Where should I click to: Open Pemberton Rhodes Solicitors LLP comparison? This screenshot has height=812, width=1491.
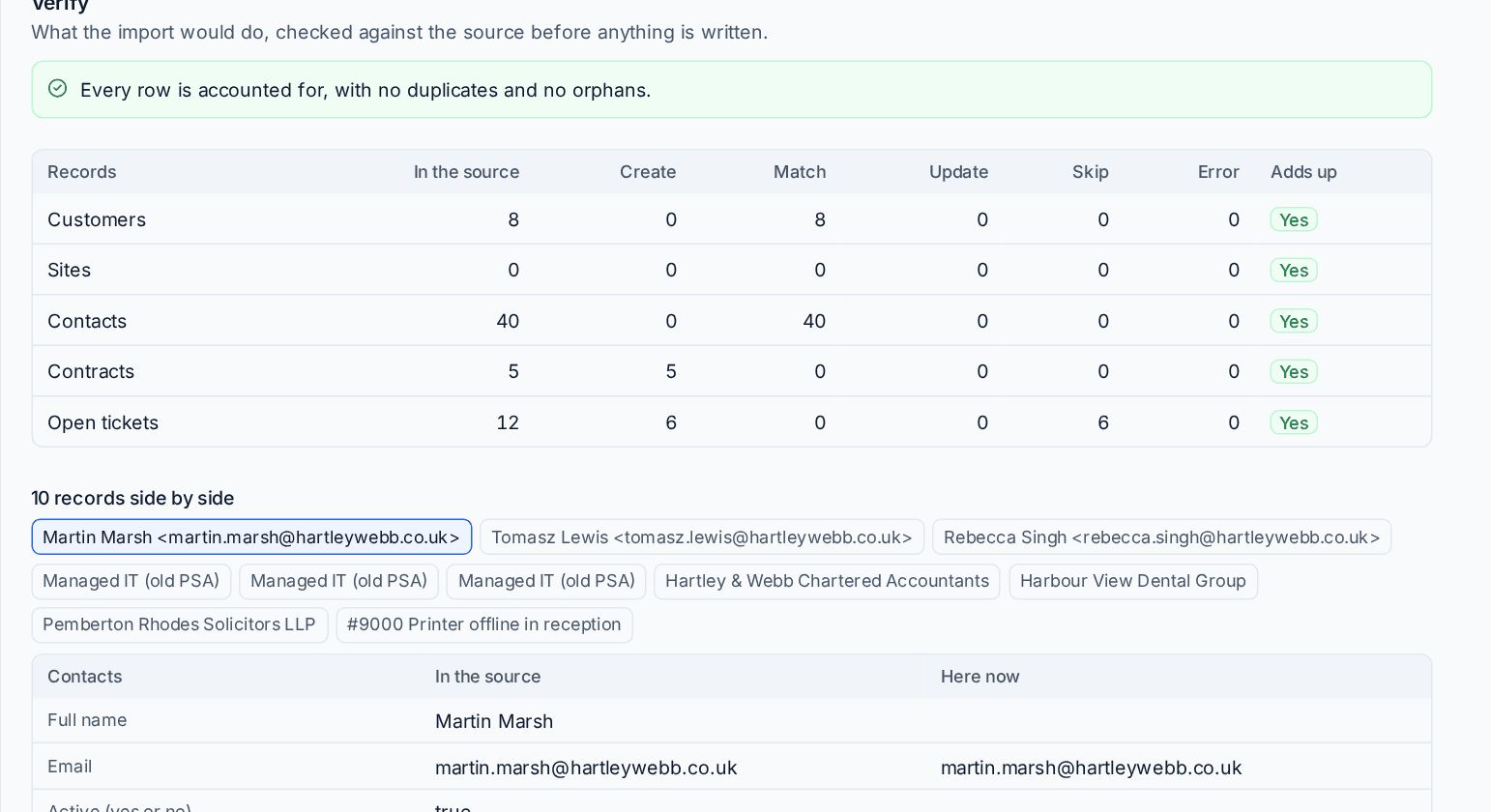click(180, 624)
